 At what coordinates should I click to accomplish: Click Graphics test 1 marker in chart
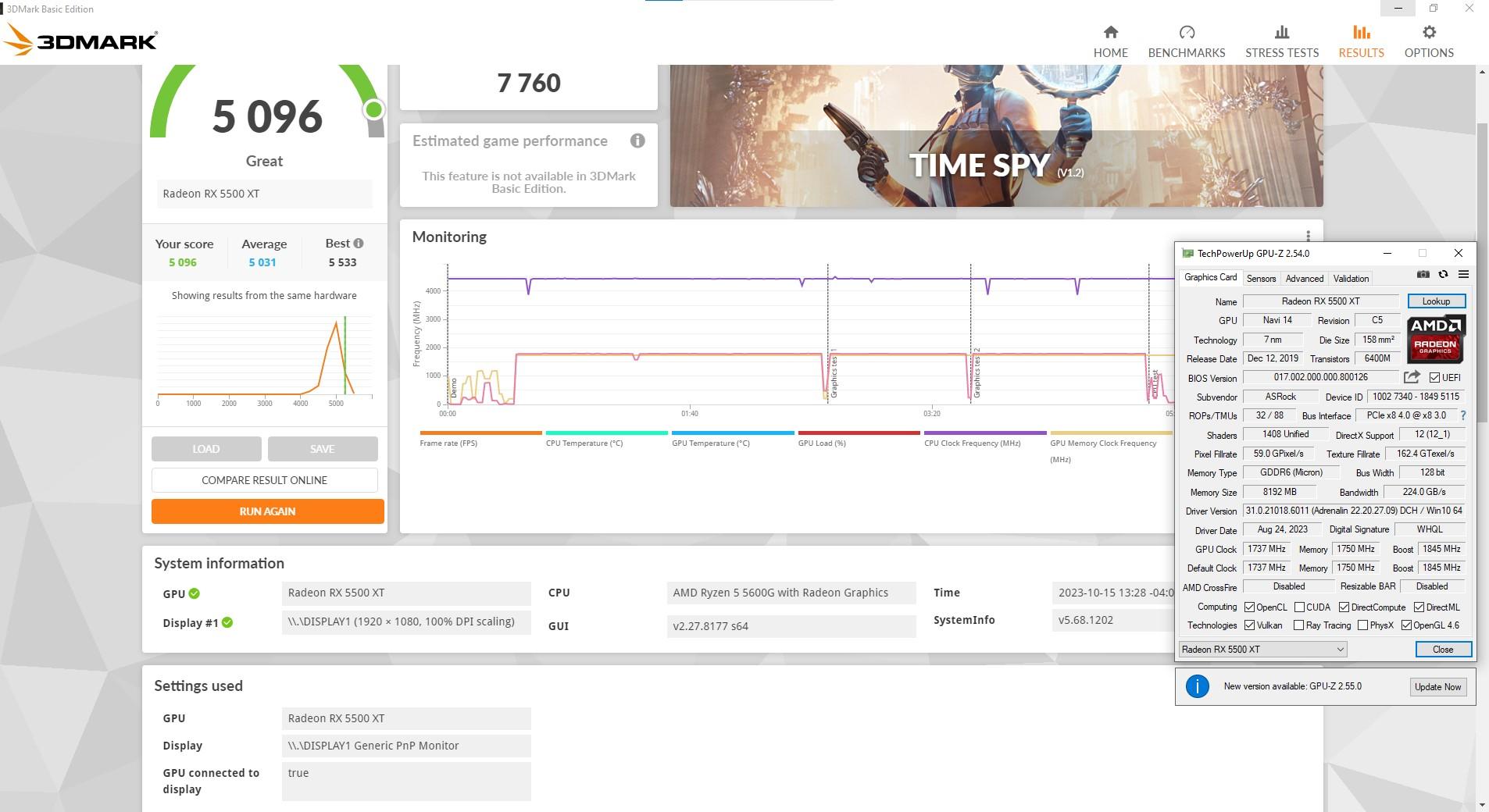click(834, 373)
